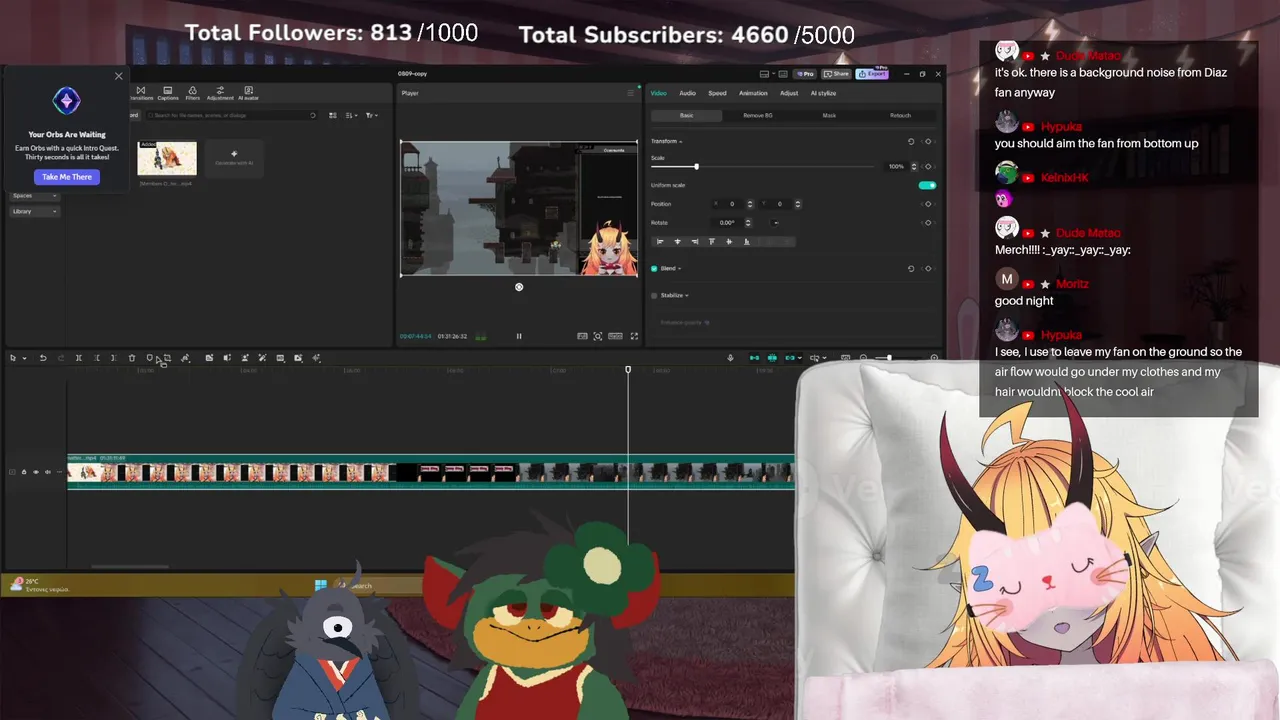Add a keyframe for Scale
This screenshot has width=1280, height=720.
click(928, 167)
